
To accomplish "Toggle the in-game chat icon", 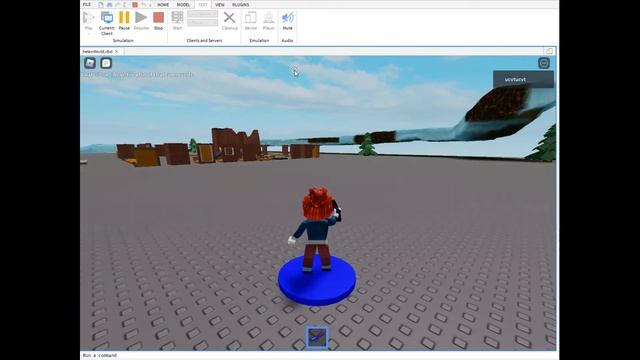I will (106, 63).
